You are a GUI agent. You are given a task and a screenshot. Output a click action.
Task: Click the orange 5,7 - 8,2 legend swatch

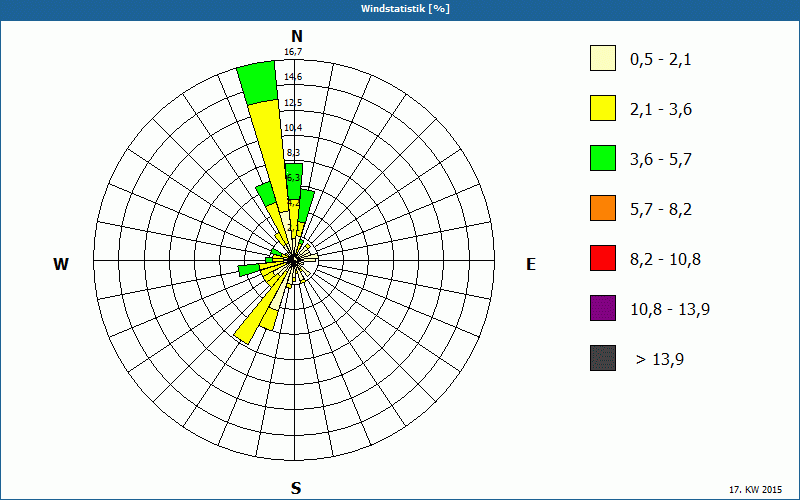tap(603, 208)
